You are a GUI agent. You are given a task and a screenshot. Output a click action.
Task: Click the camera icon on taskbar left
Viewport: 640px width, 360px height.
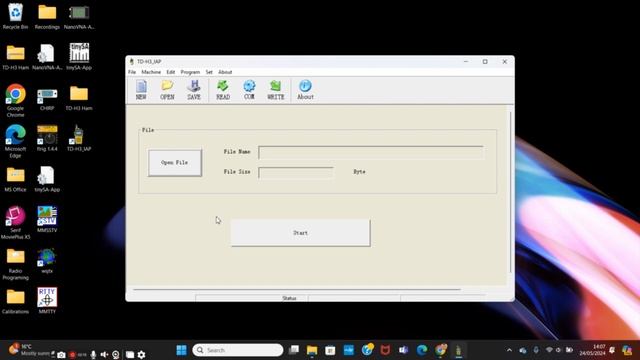click(61, 355)
